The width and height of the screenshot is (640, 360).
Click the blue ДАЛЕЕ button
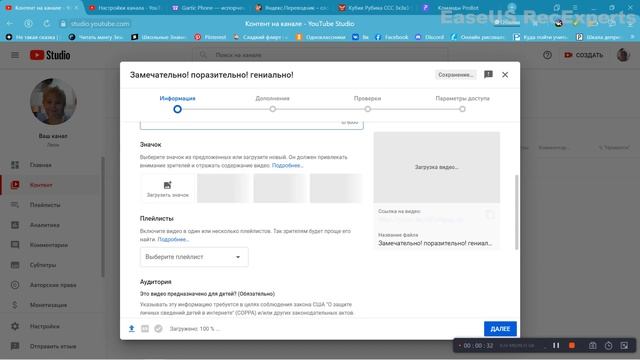[x=500, y=329]
